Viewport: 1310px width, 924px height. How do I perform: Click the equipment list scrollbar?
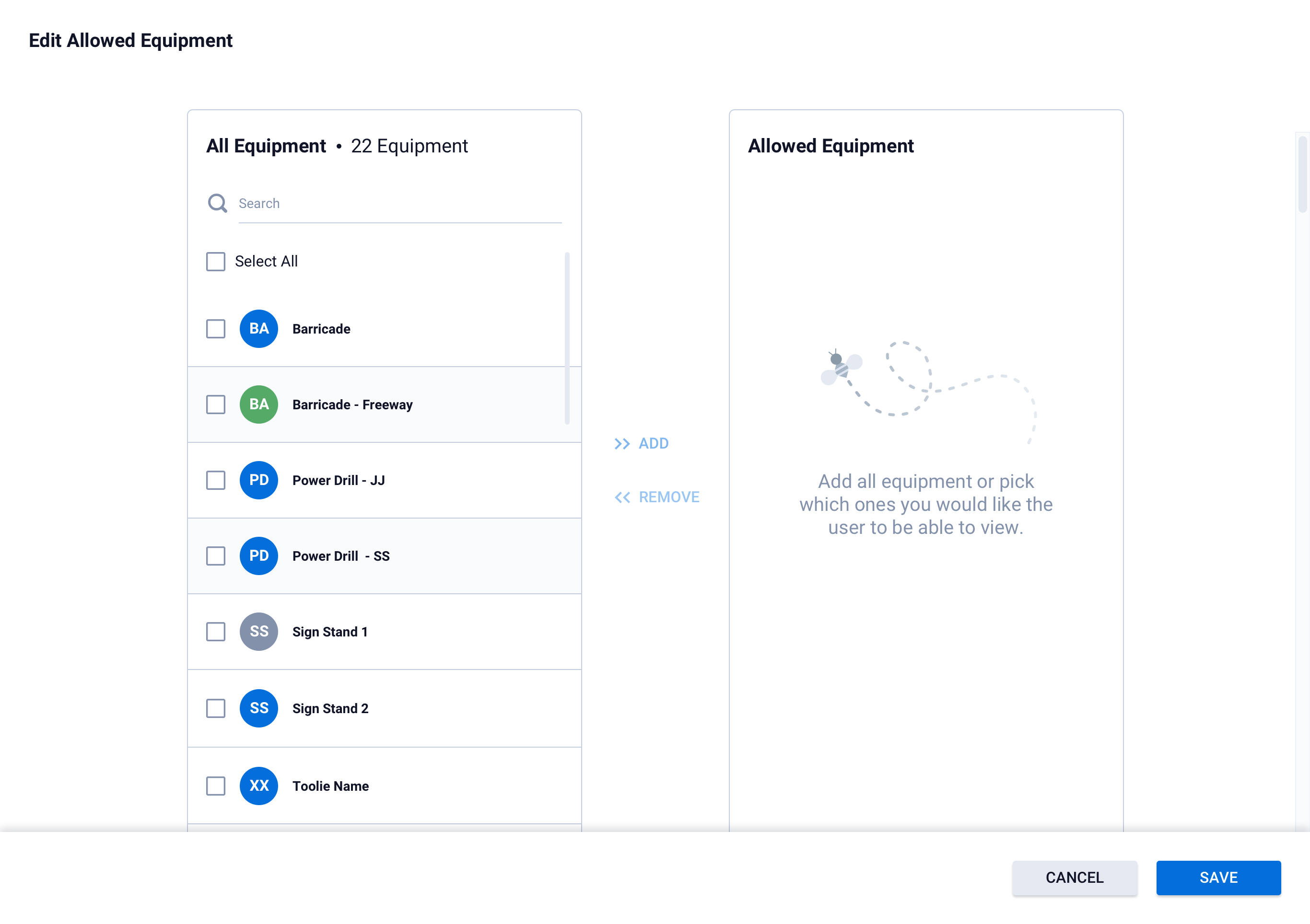[x=567, y=338]
